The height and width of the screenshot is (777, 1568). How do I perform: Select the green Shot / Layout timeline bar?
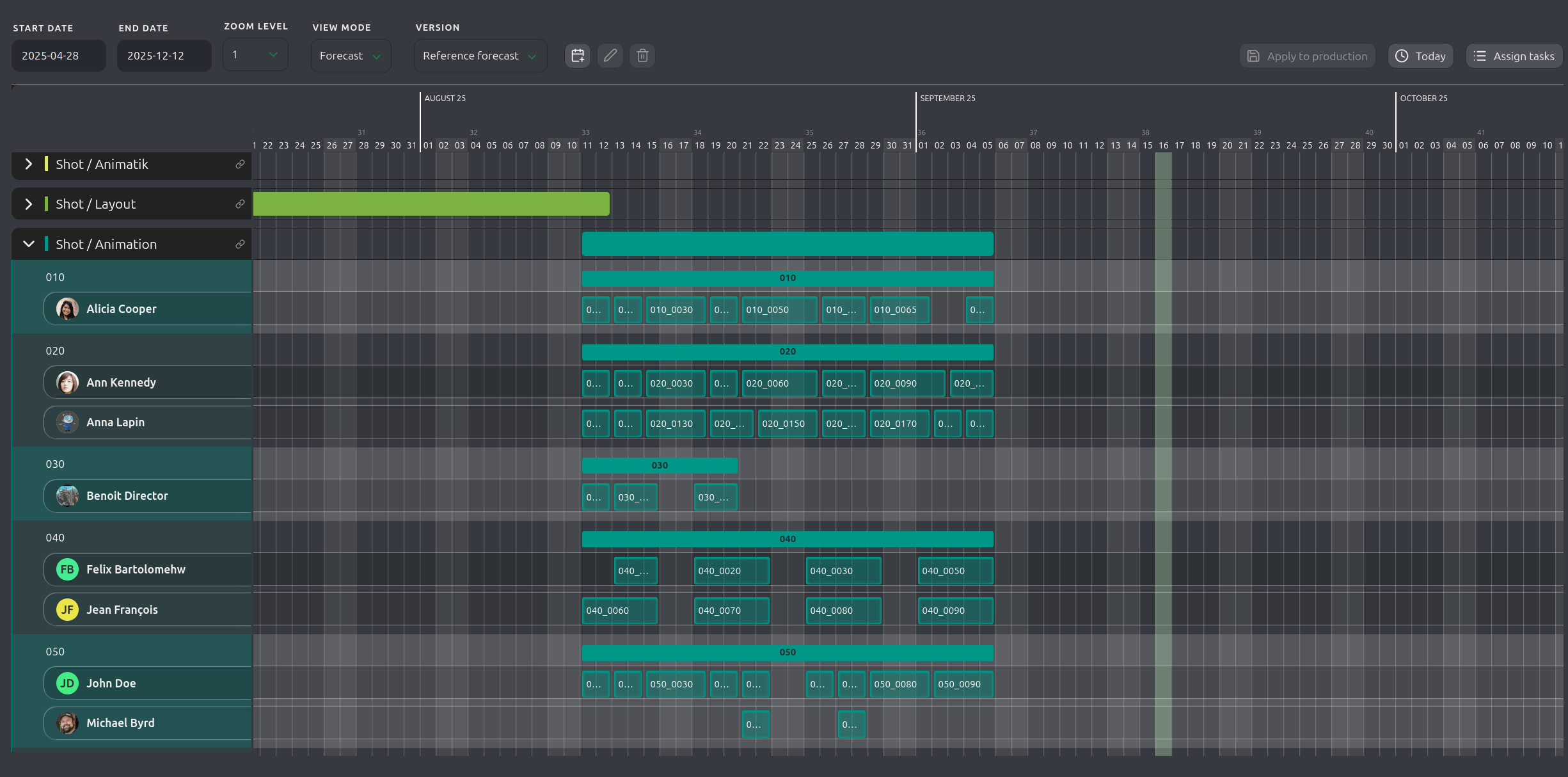click(431, 204)
